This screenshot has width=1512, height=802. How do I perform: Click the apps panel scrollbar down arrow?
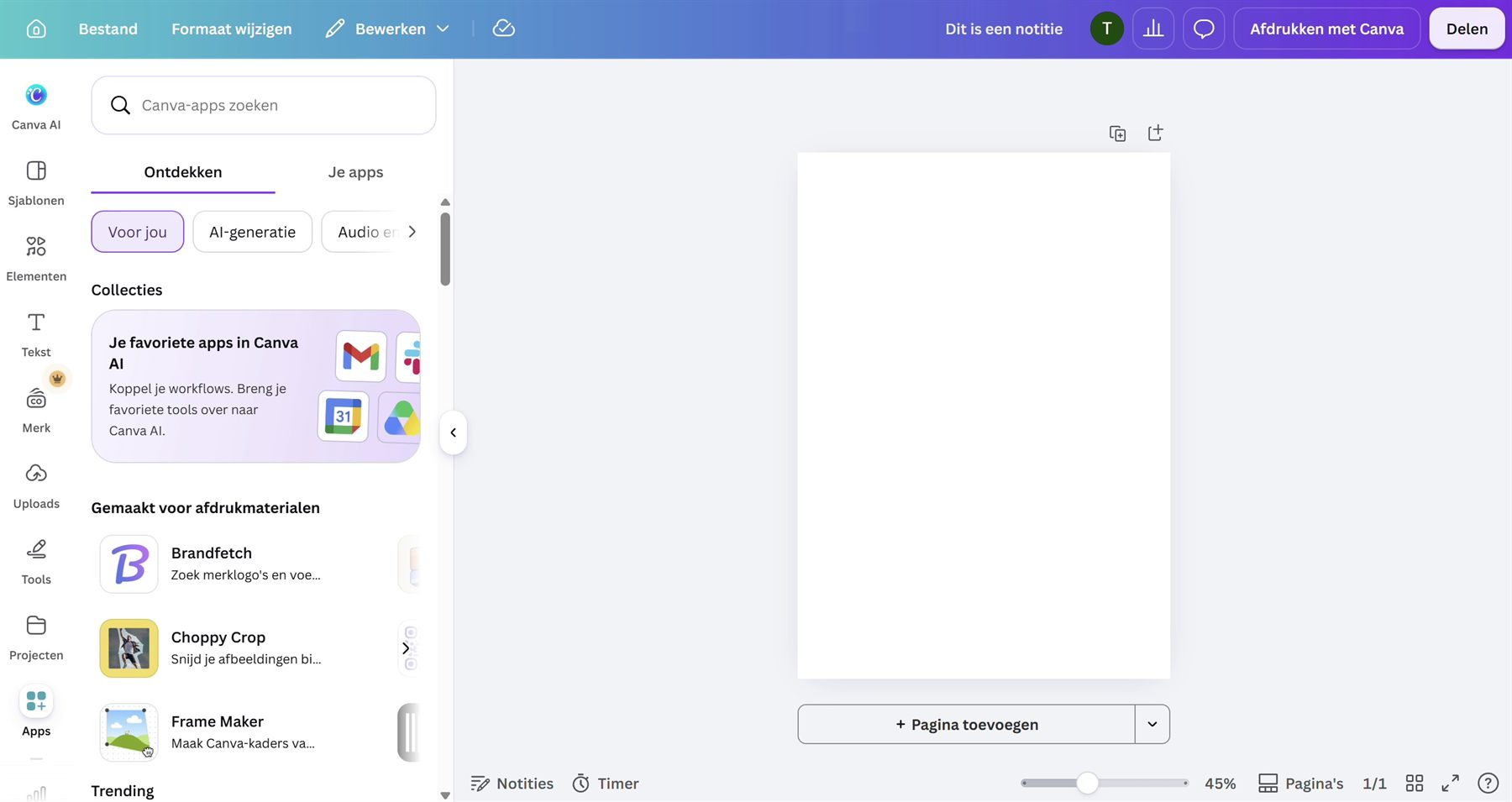445,794
